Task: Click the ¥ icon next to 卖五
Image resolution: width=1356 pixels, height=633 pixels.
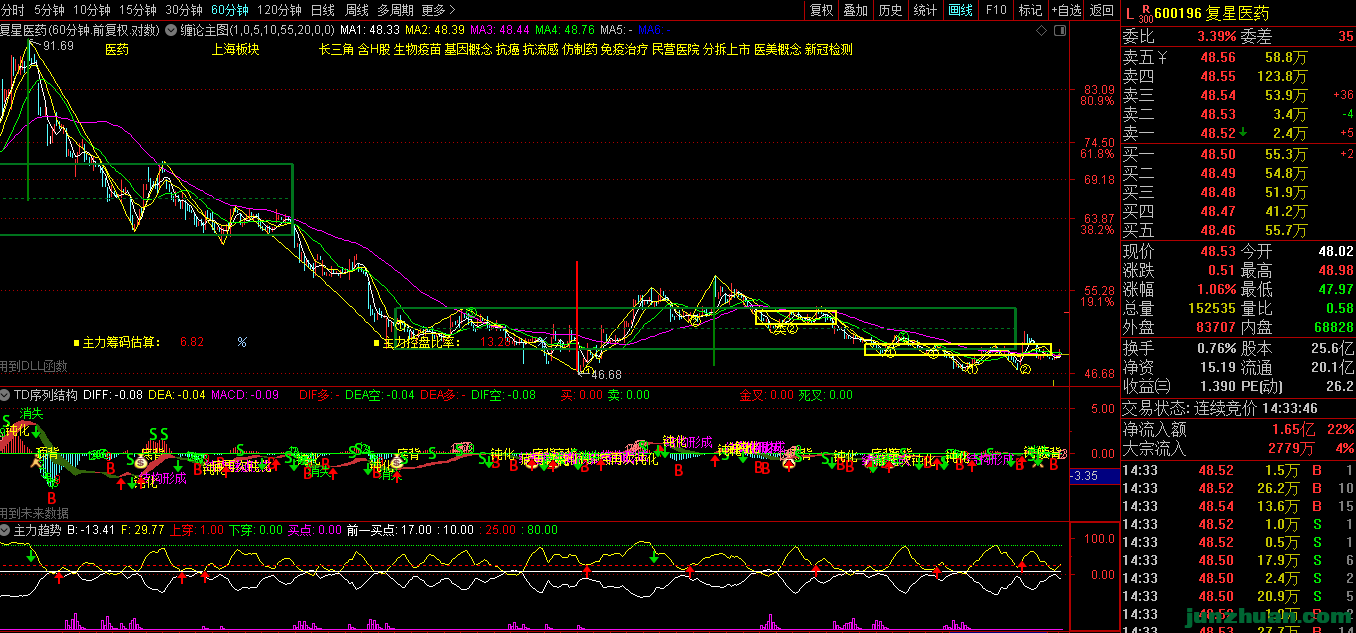Action: click(x=1162, y=58)
